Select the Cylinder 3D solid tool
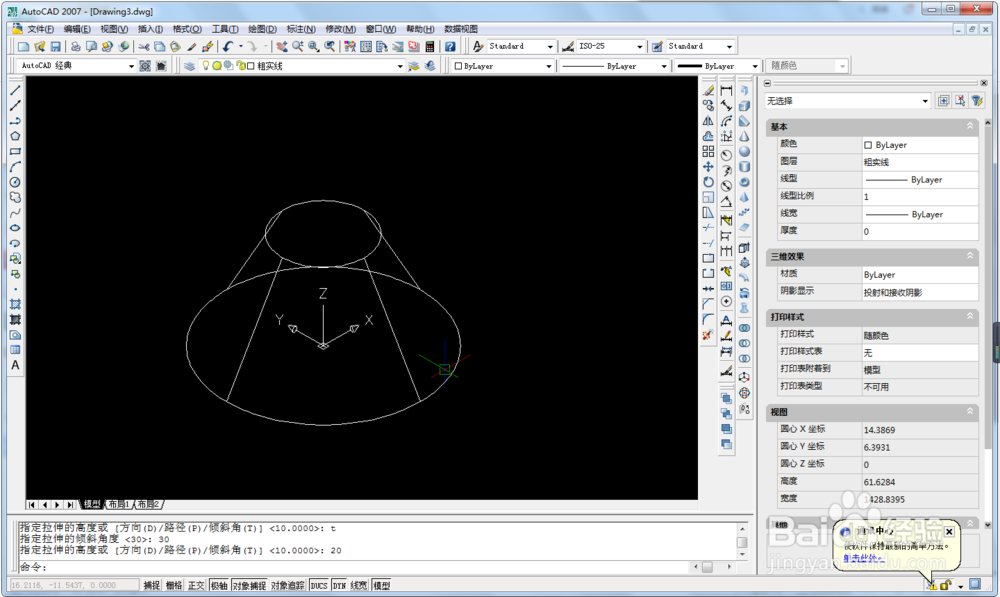The width and height of the screenshot is (1000, 597). (744, 167)
